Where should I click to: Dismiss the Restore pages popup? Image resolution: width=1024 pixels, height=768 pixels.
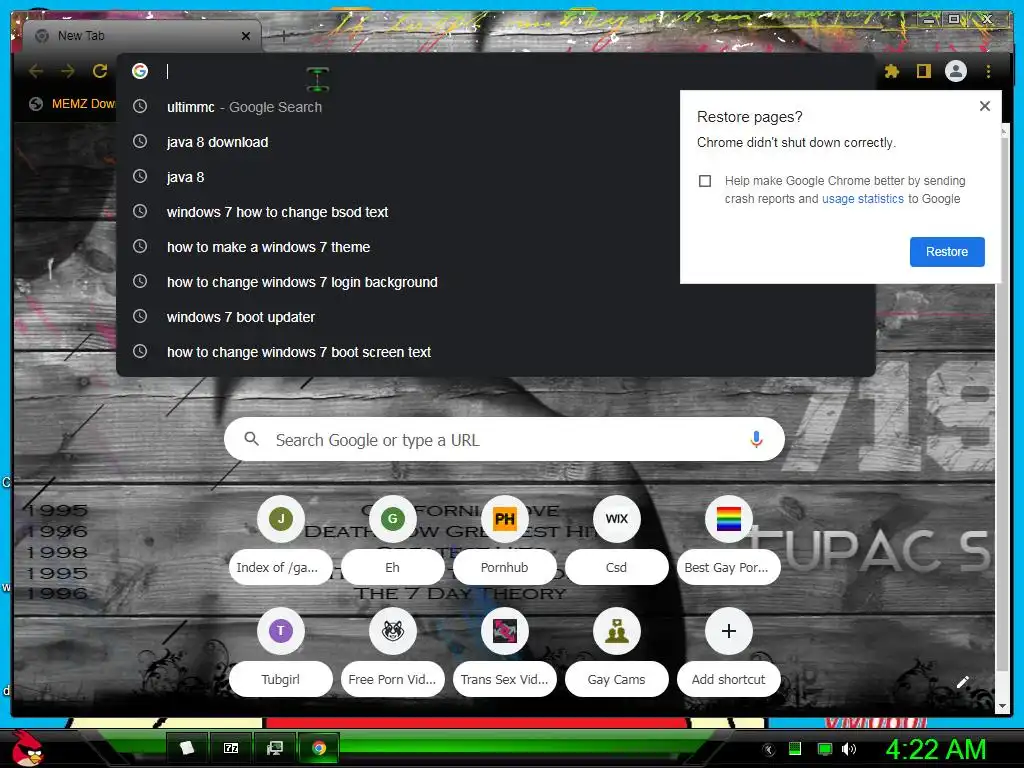point(985,106)
